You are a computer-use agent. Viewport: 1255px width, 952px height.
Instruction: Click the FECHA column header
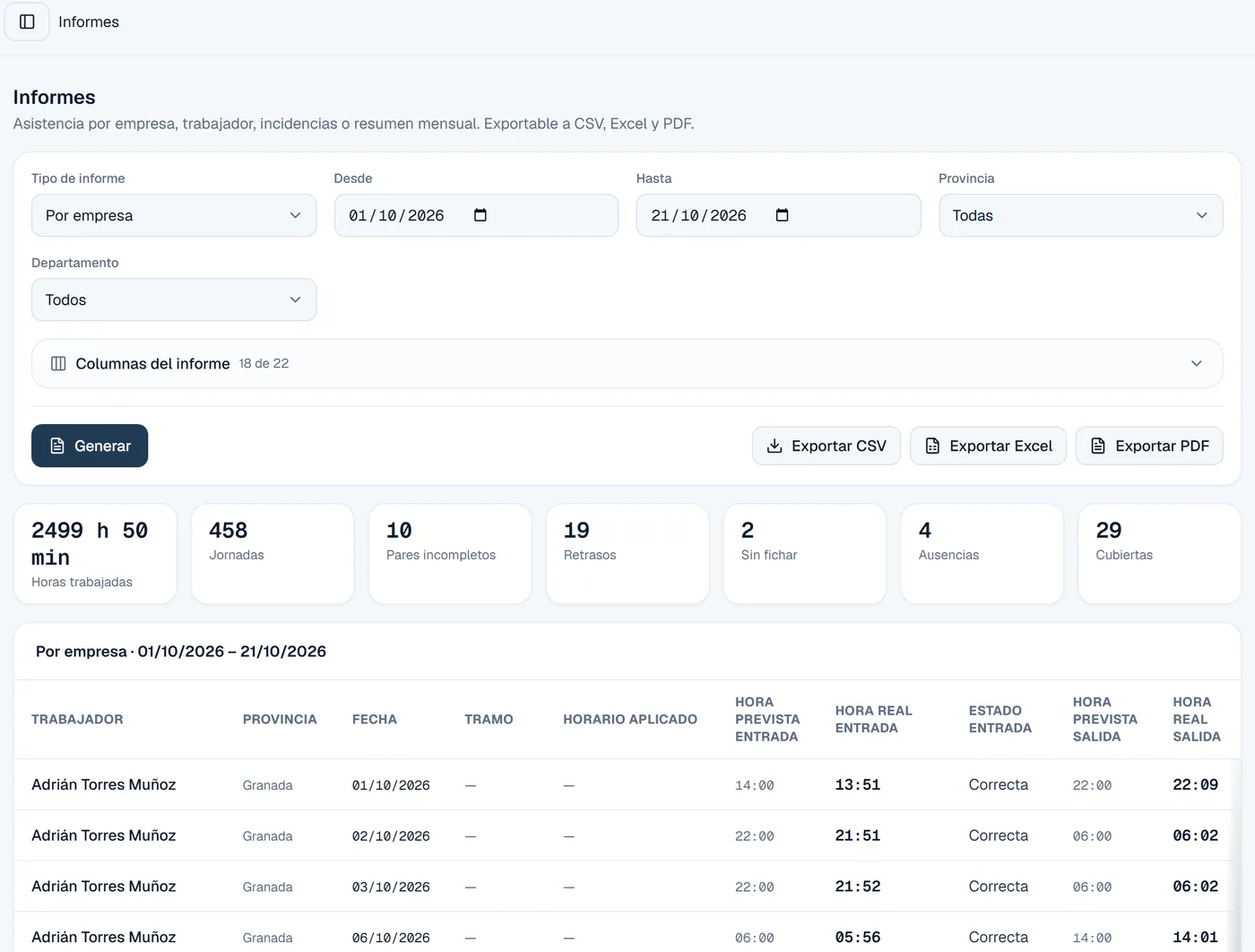[375, 719]
